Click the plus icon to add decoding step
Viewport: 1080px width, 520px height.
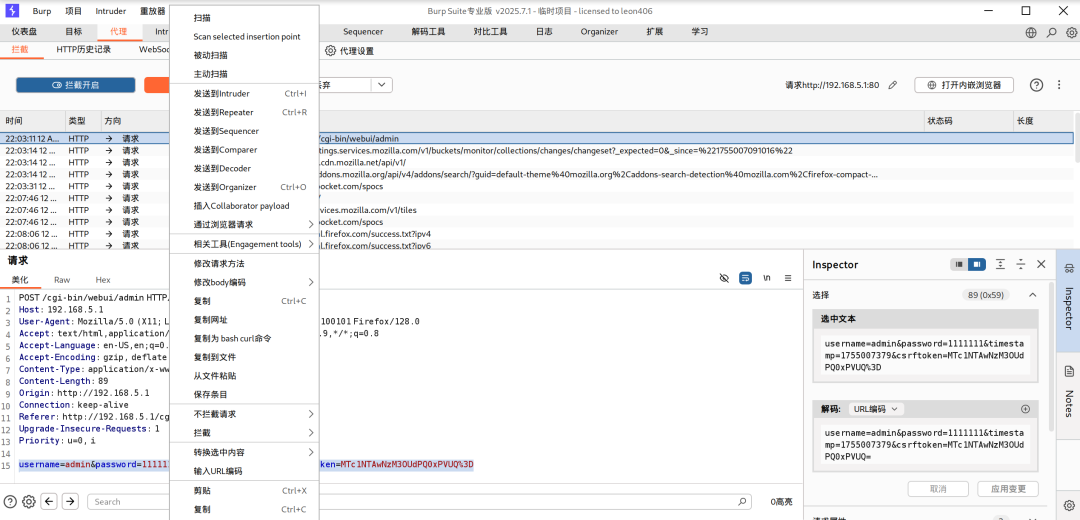pos(1025,409)
